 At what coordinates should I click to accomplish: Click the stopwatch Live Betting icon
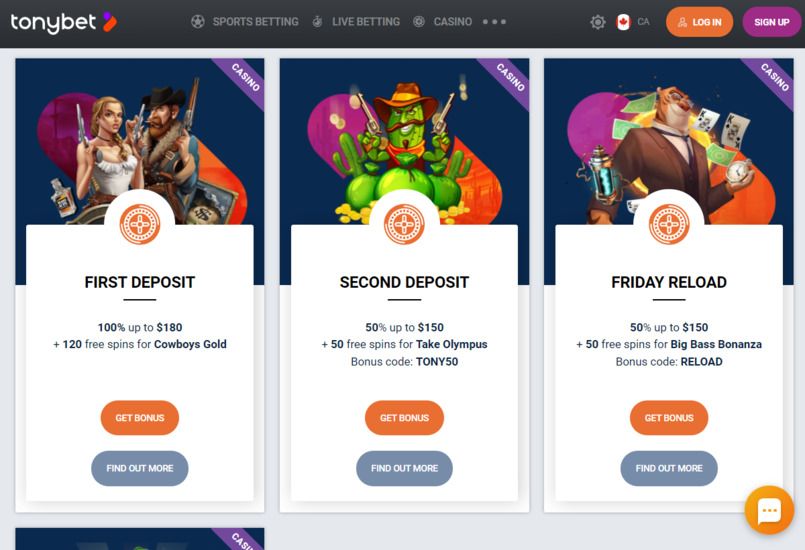[x=317, y=22]
